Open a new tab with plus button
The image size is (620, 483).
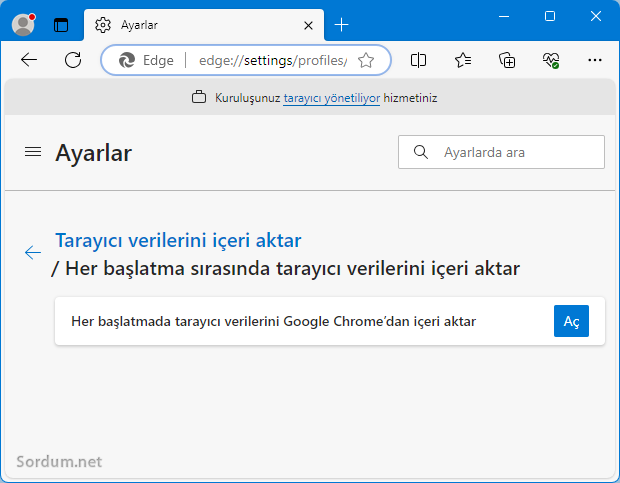click(x=342, y=25)
